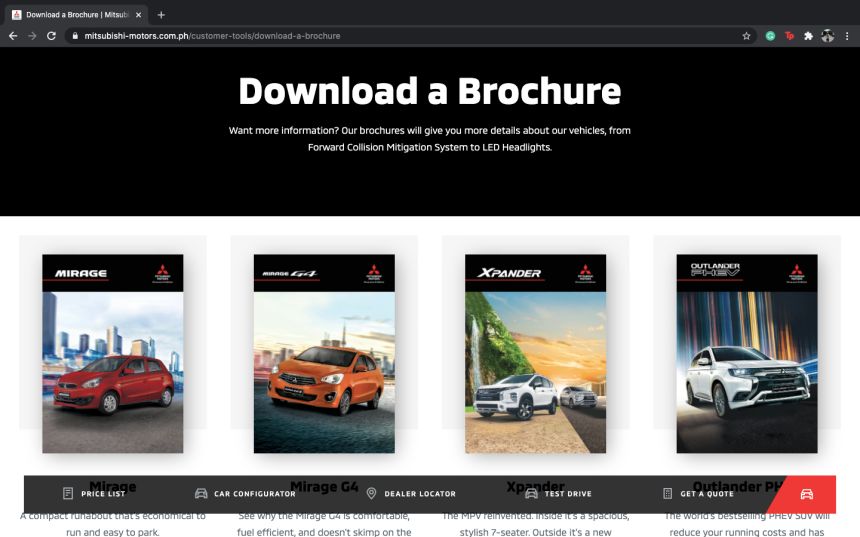This screenshot has height=537, width=860.
Task: Open the red Tp extension icon
Action: click(789, 36)
